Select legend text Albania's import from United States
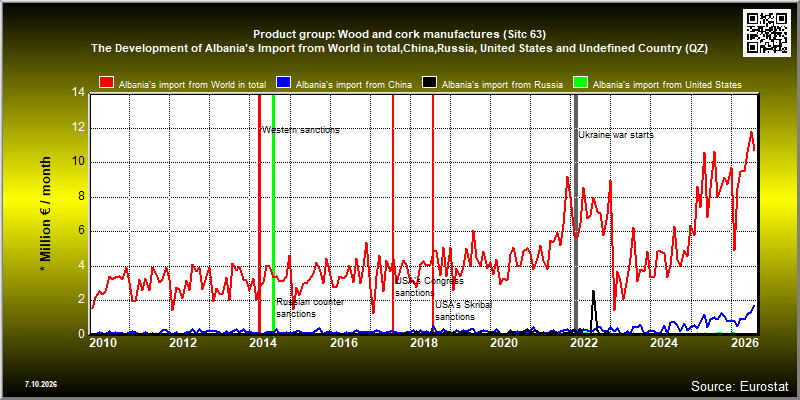This screenshot has width=800, height=400. pyautogui.click(x=667, y=85)
